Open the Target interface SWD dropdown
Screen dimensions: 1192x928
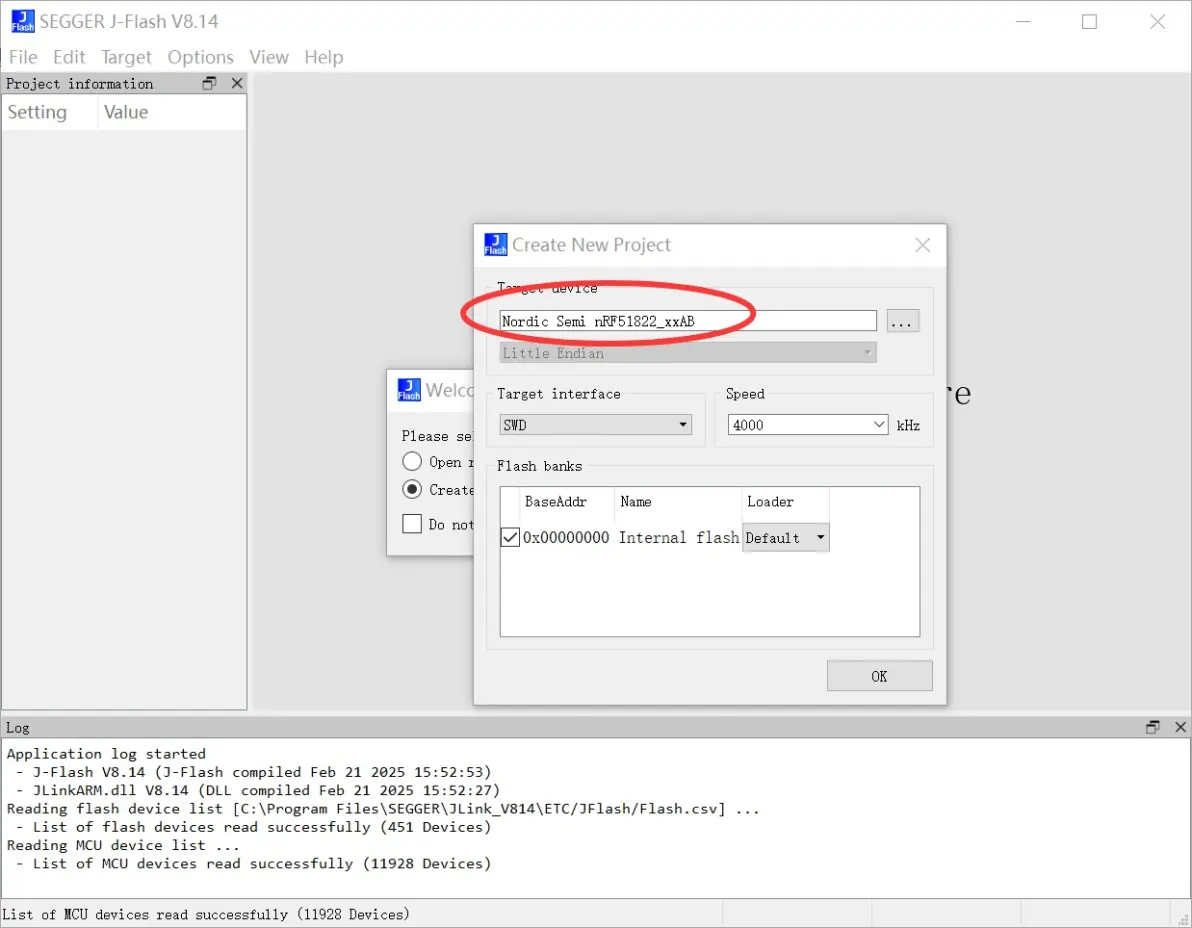(x=595, y=425)
